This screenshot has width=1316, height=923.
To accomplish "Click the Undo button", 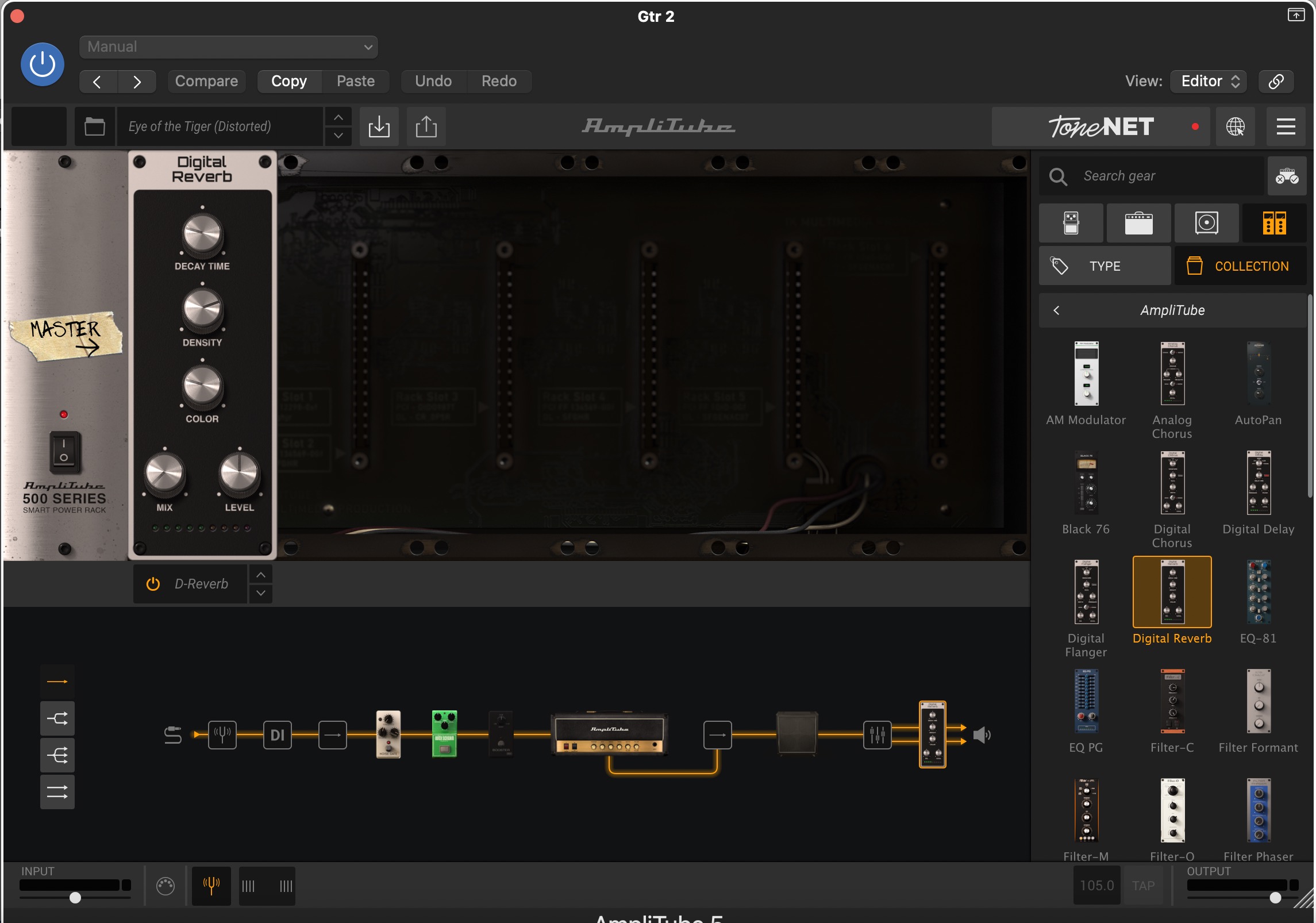I will pos(433,81).
